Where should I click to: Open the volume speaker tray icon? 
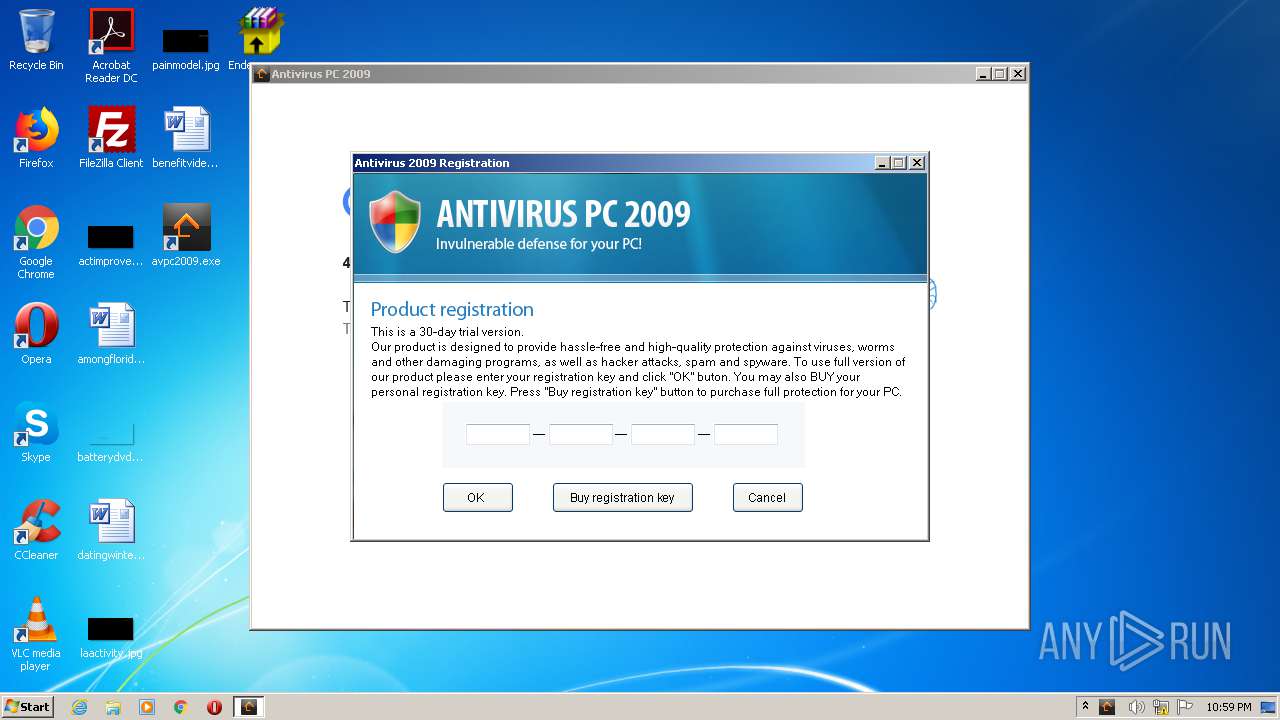point(1136,707)
